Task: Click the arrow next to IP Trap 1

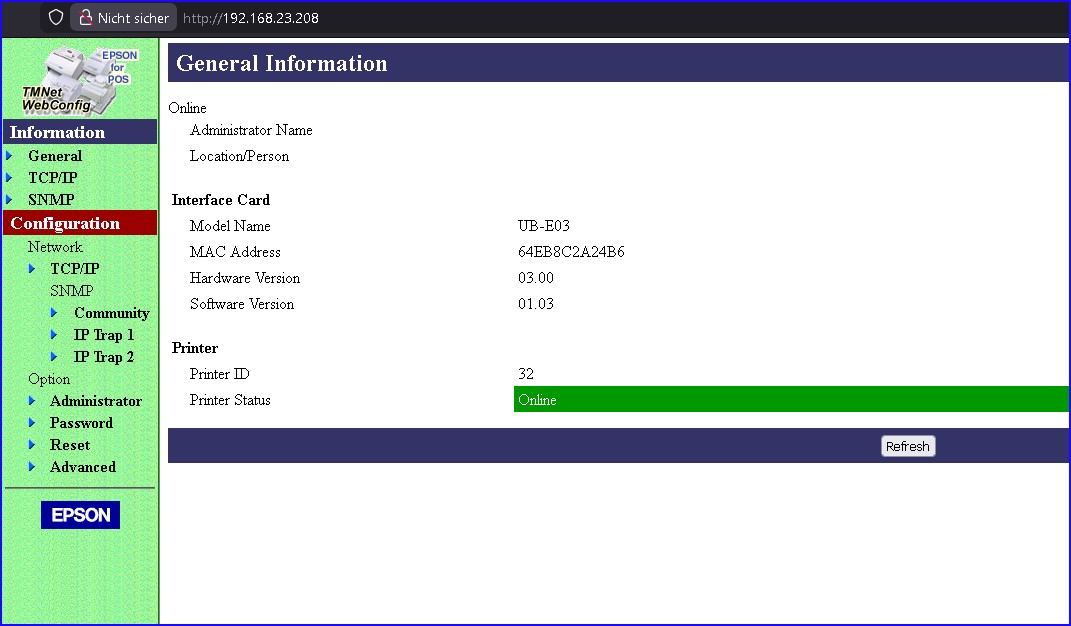Action: pyautogui.click(x=55, y=335)
